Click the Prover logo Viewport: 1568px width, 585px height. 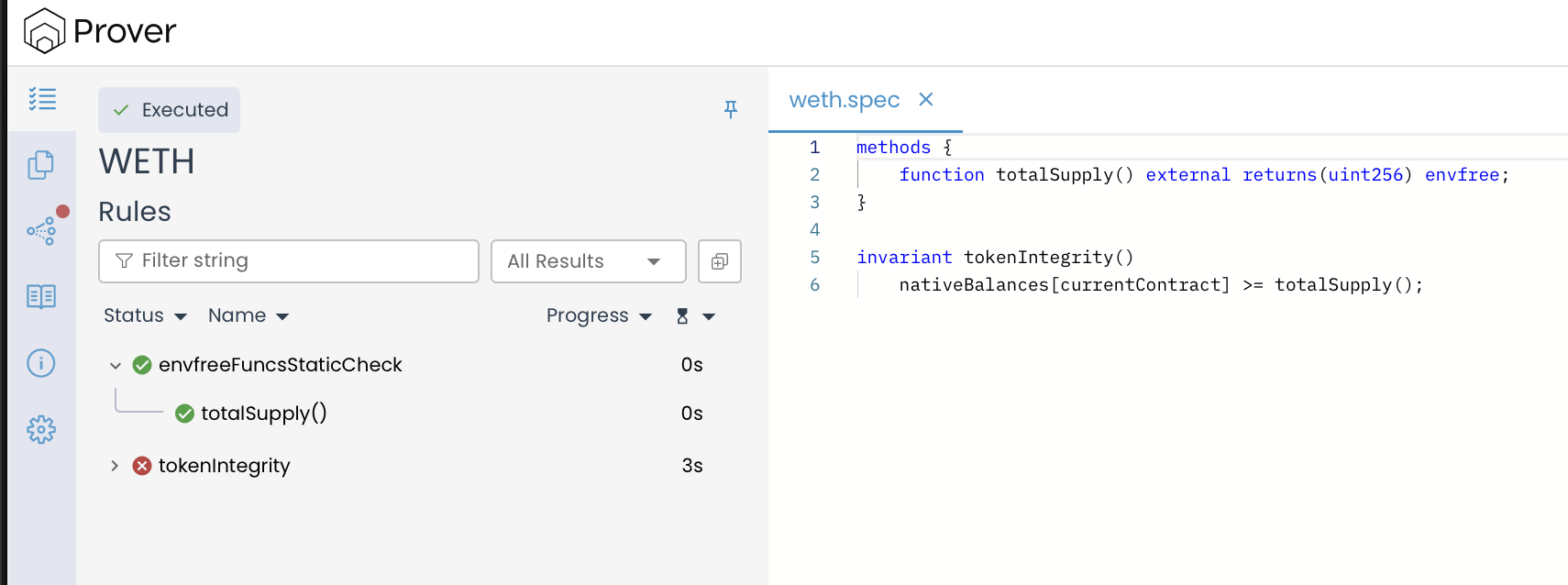point(99,31)
